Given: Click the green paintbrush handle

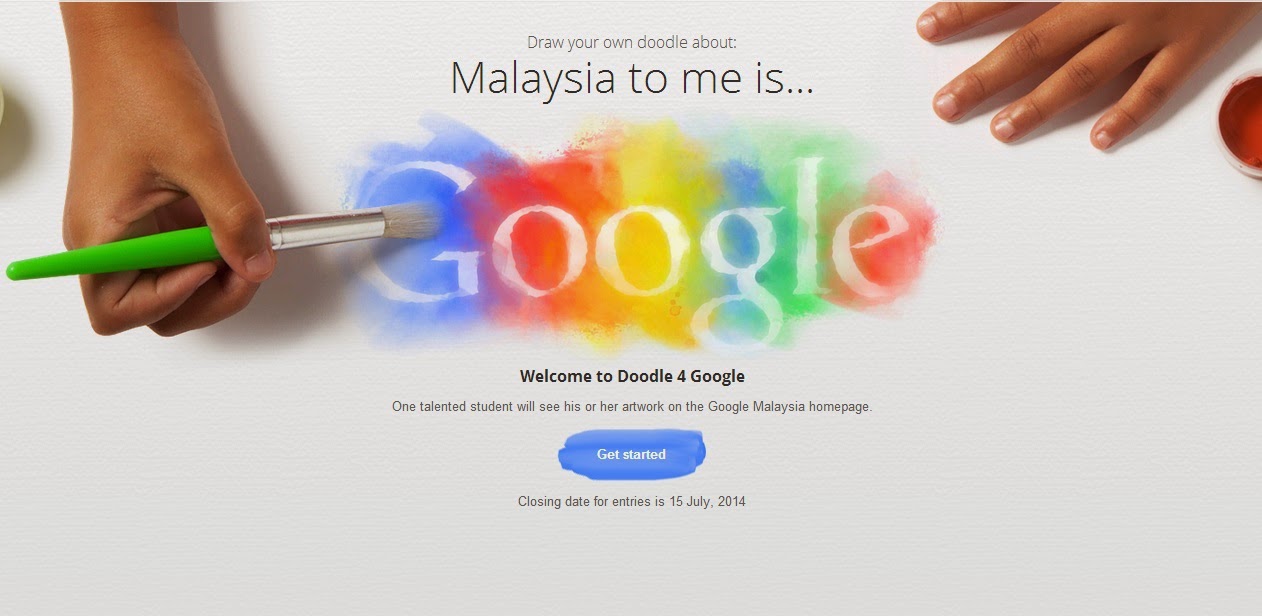Looking at the screenshot, I should [115, 254].
